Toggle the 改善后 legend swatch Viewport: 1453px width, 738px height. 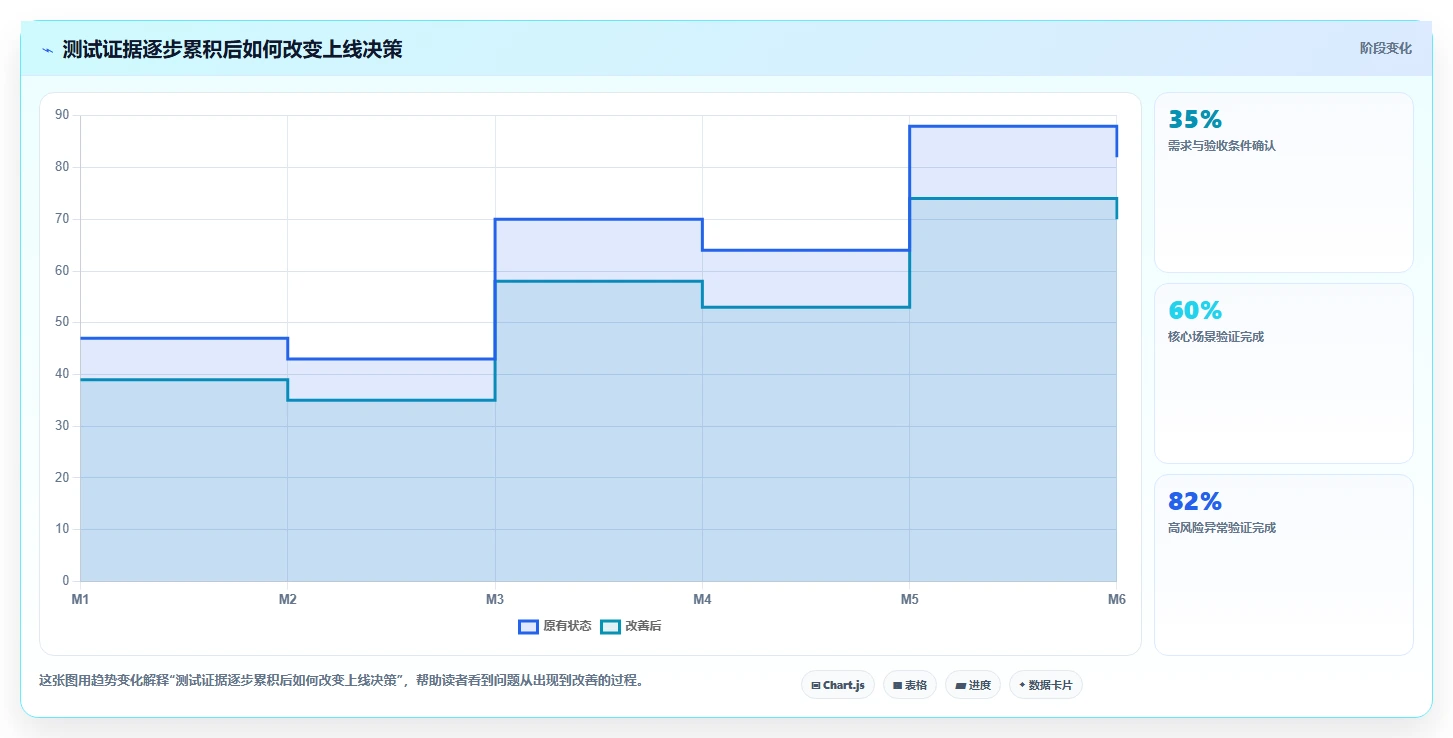(x=610, y=627)
